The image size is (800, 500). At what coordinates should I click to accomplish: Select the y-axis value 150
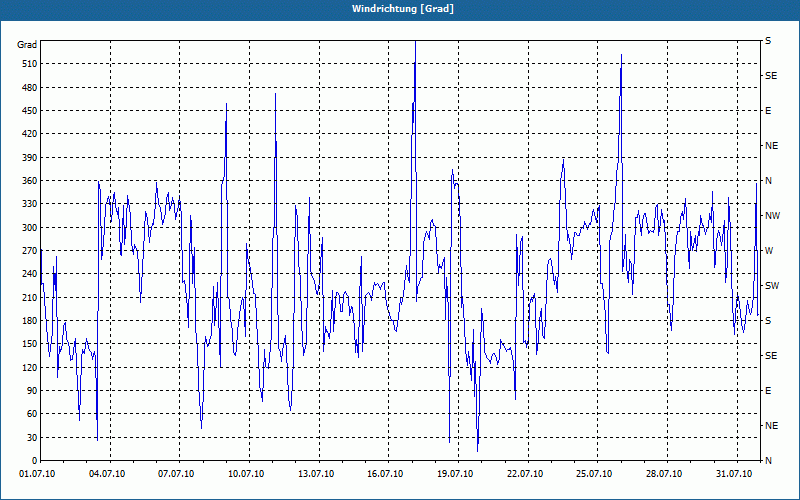[31, 344]
